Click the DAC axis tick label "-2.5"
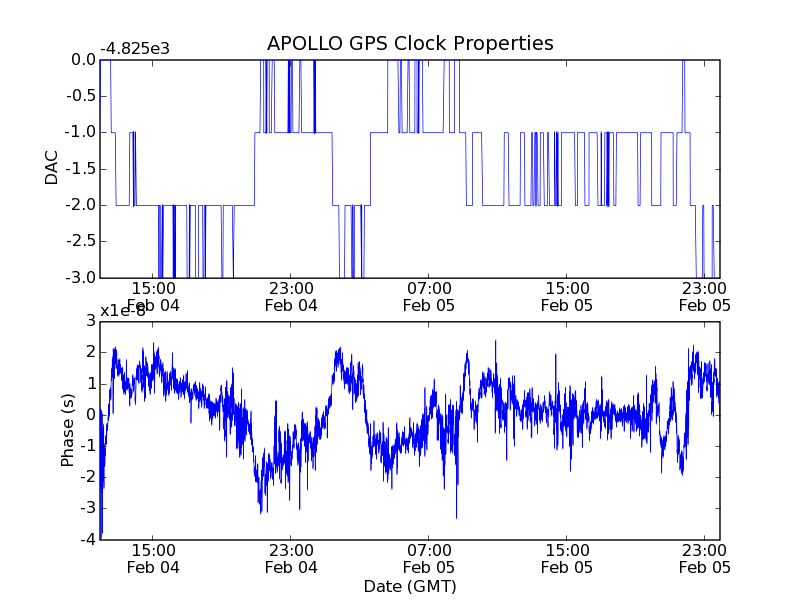This screenshot has width=800, height=600. (x=81, y=242)
